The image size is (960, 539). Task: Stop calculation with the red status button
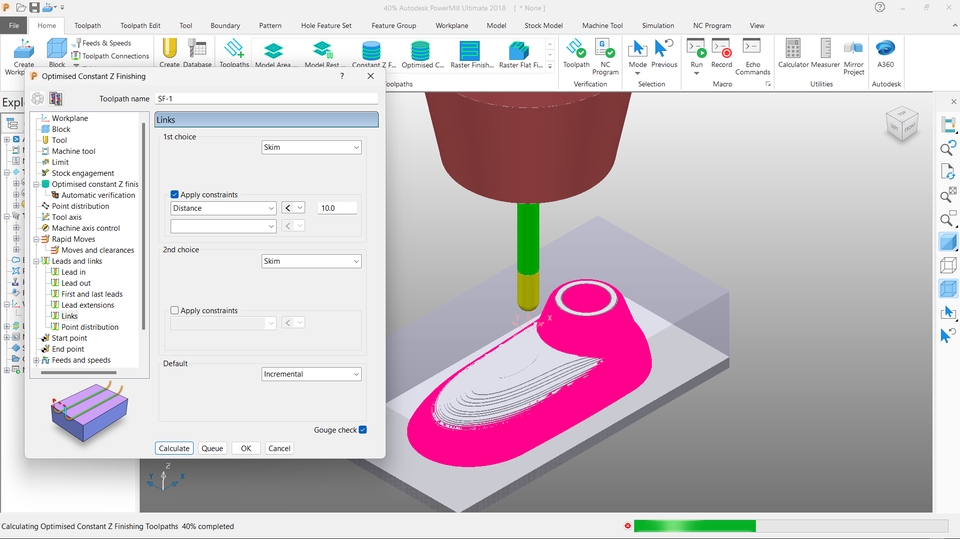[628, 526]
